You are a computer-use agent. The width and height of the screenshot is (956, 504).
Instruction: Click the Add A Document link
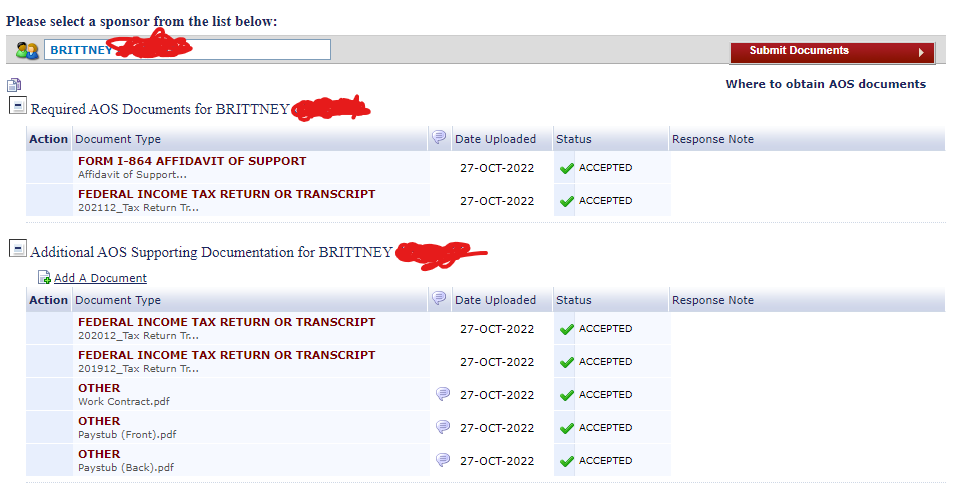coord(100,278)
